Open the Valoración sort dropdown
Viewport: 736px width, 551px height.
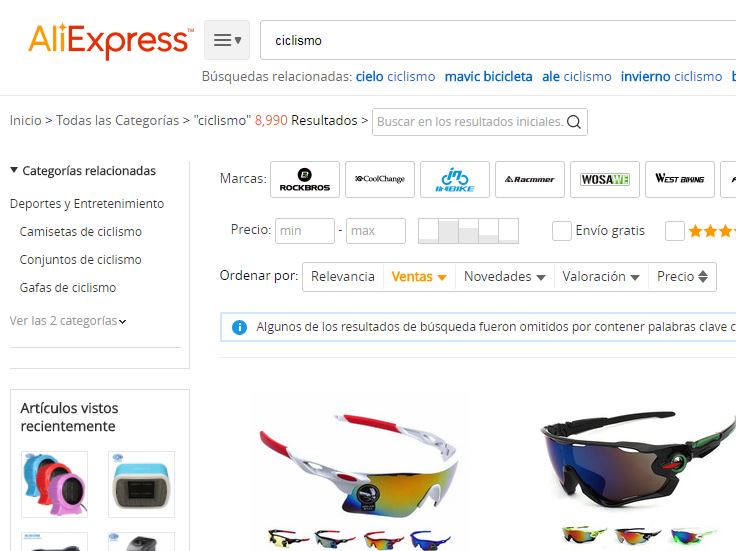pyautogui.click(x=601, y=276)
